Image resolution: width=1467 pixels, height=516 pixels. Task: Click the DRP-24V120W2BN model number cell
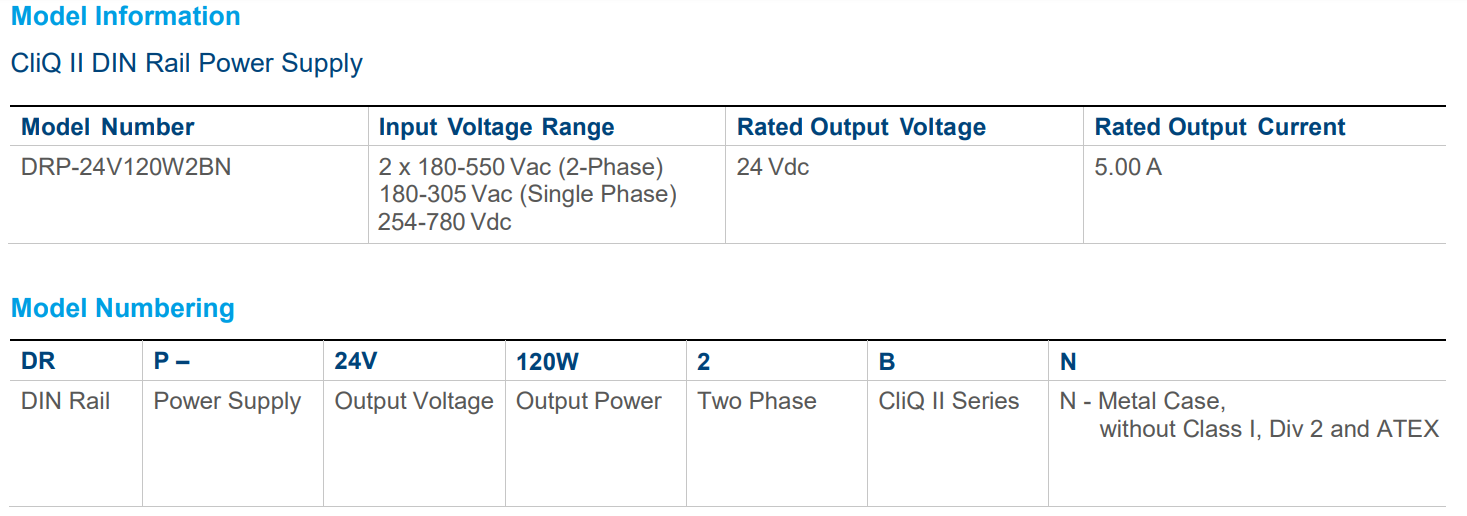tap(126, 167)
